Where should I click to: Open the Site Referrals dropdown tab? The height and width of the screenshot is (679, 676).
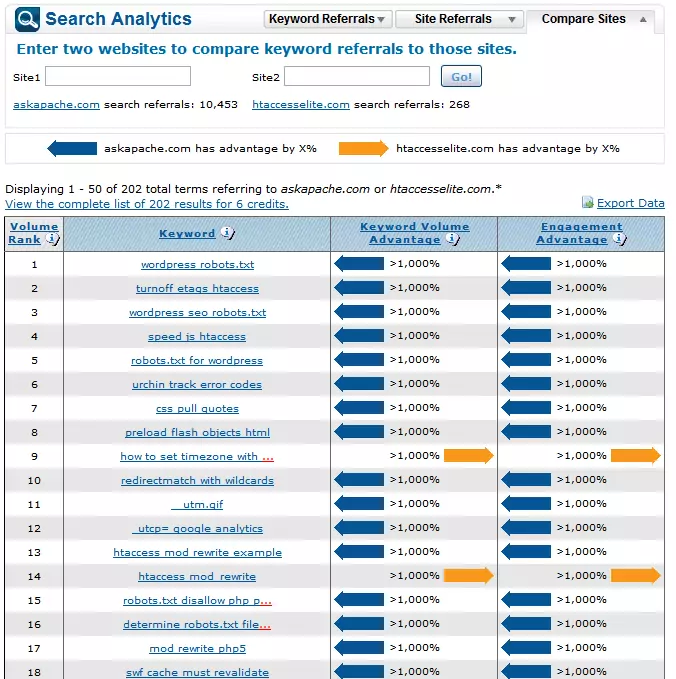[459, 19]
